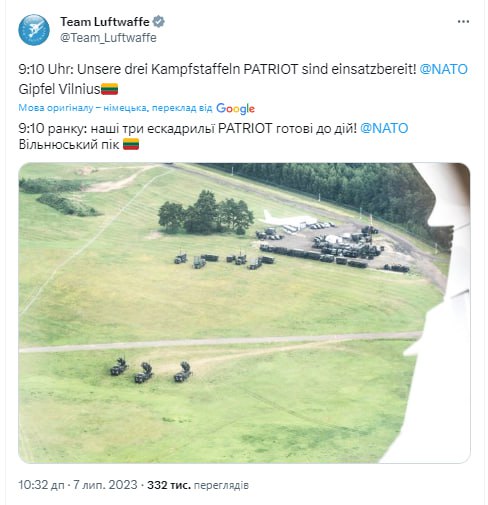
Task: Open the attached aerial PATRIOT photo
Action: pos(244,313)
